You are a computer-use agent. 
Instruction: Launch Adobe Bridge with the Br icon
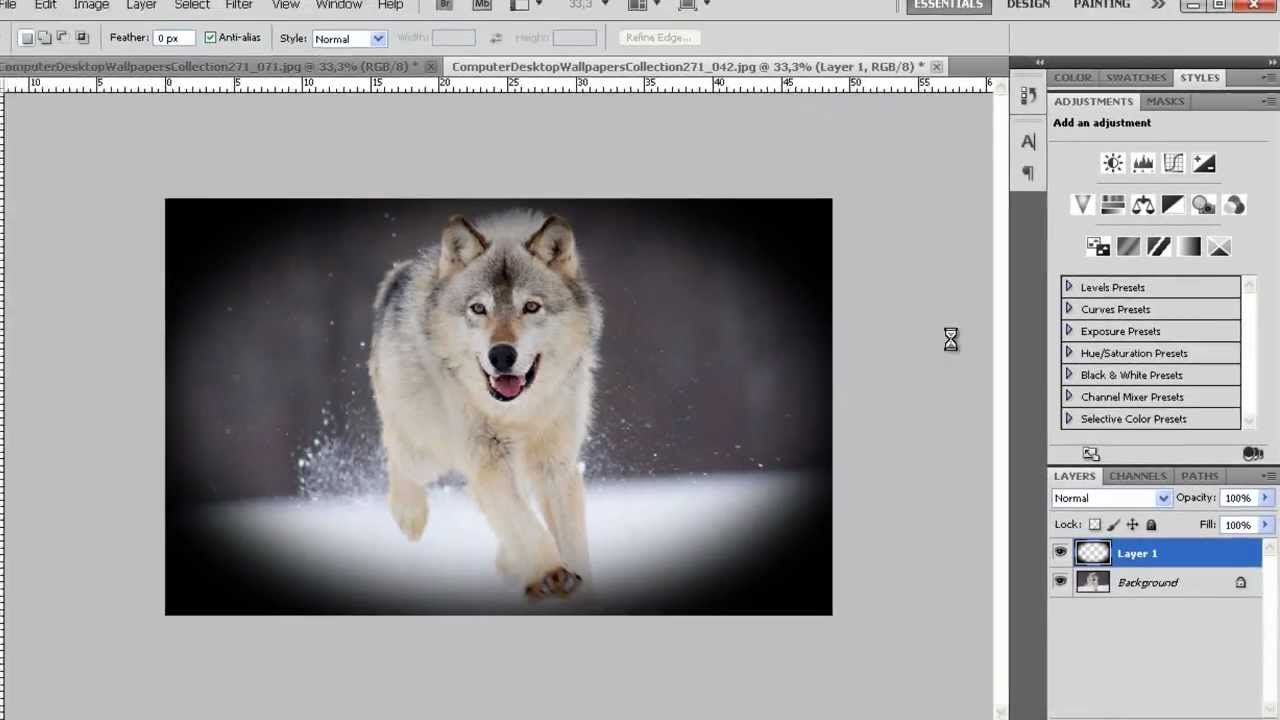pyautogui.click(x=445, y=5)
